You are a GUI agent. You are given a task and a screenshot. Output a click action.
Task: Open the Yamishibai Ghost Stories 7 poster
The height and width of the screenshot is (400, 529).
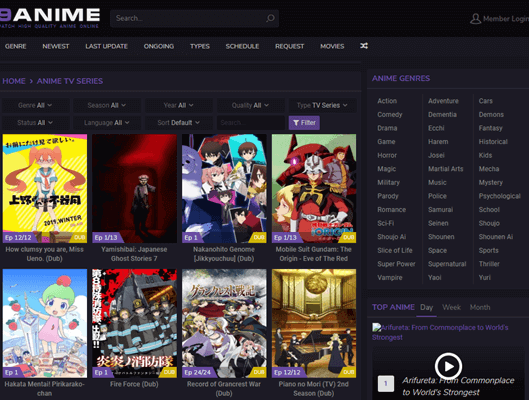point(134,188)
